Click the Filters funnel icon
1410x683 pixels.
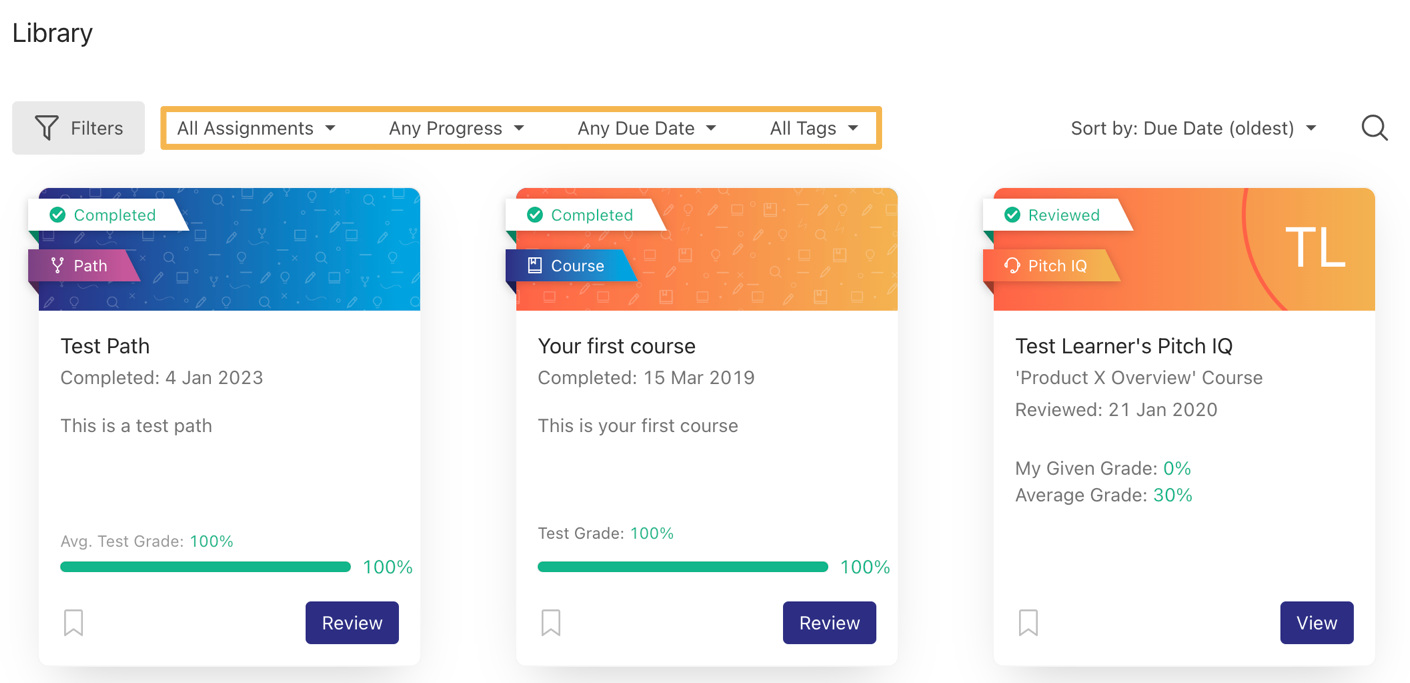46,127
